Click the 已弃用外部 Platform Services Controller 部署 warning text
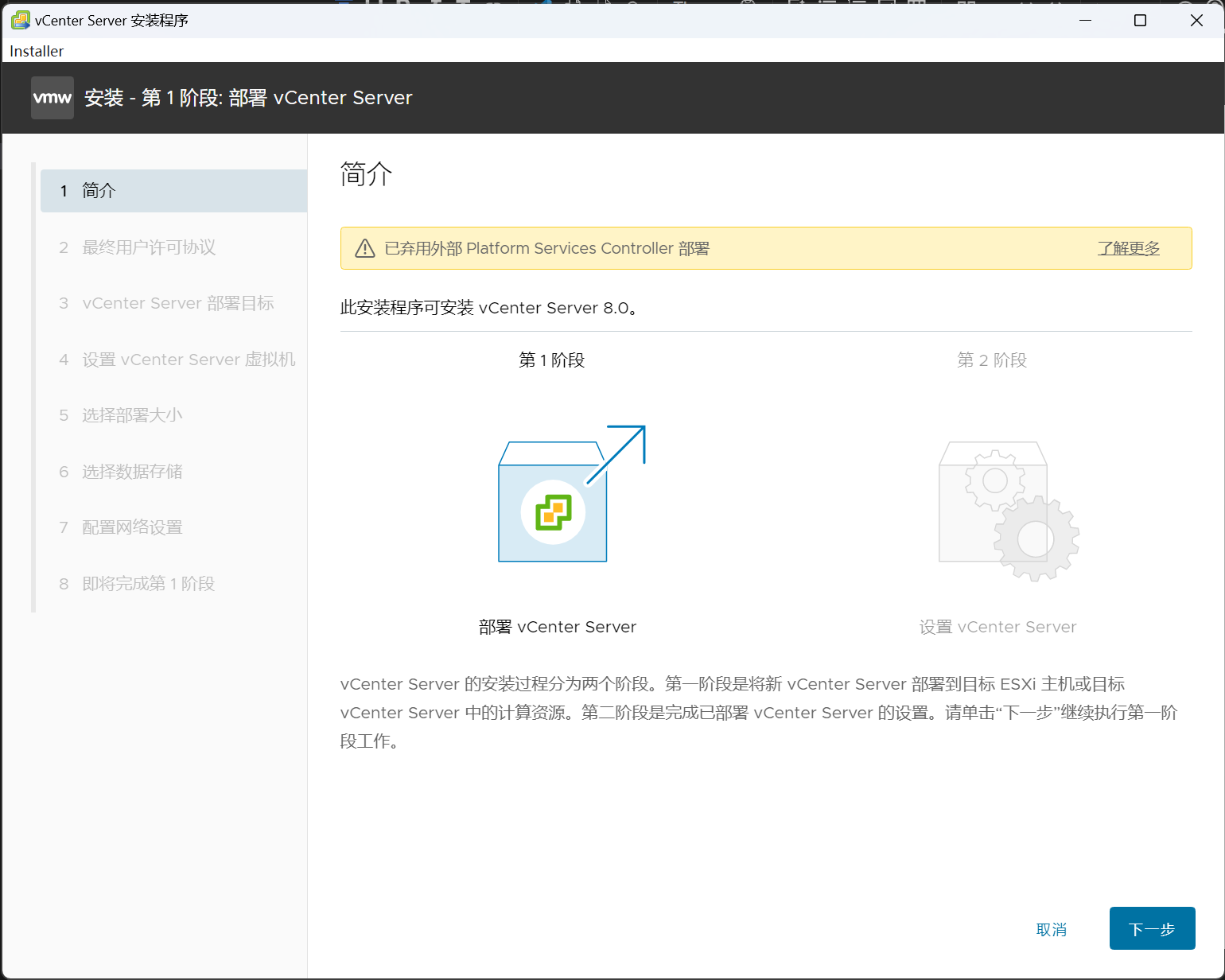 click(x=547, y=248)
